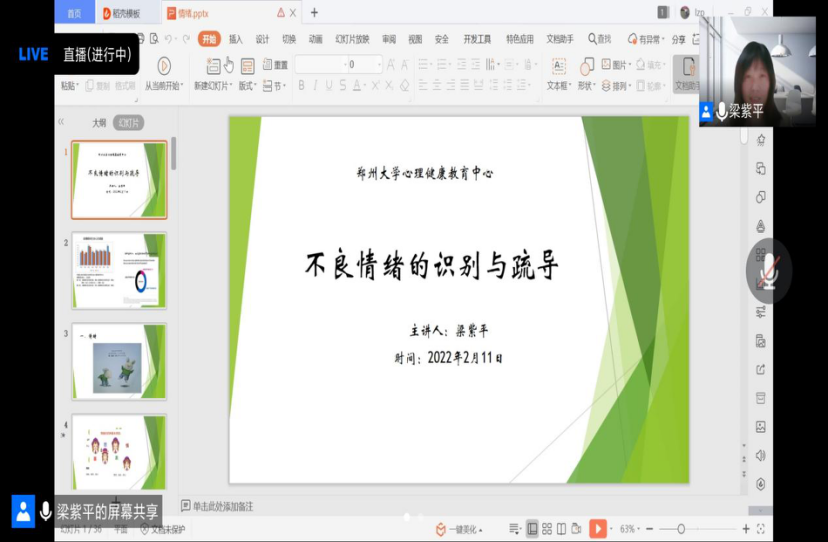The width and height of the screenshot is (828, 542).
Task: Click the orange slideshow play button in status bar
Action: tap(598, 528)
